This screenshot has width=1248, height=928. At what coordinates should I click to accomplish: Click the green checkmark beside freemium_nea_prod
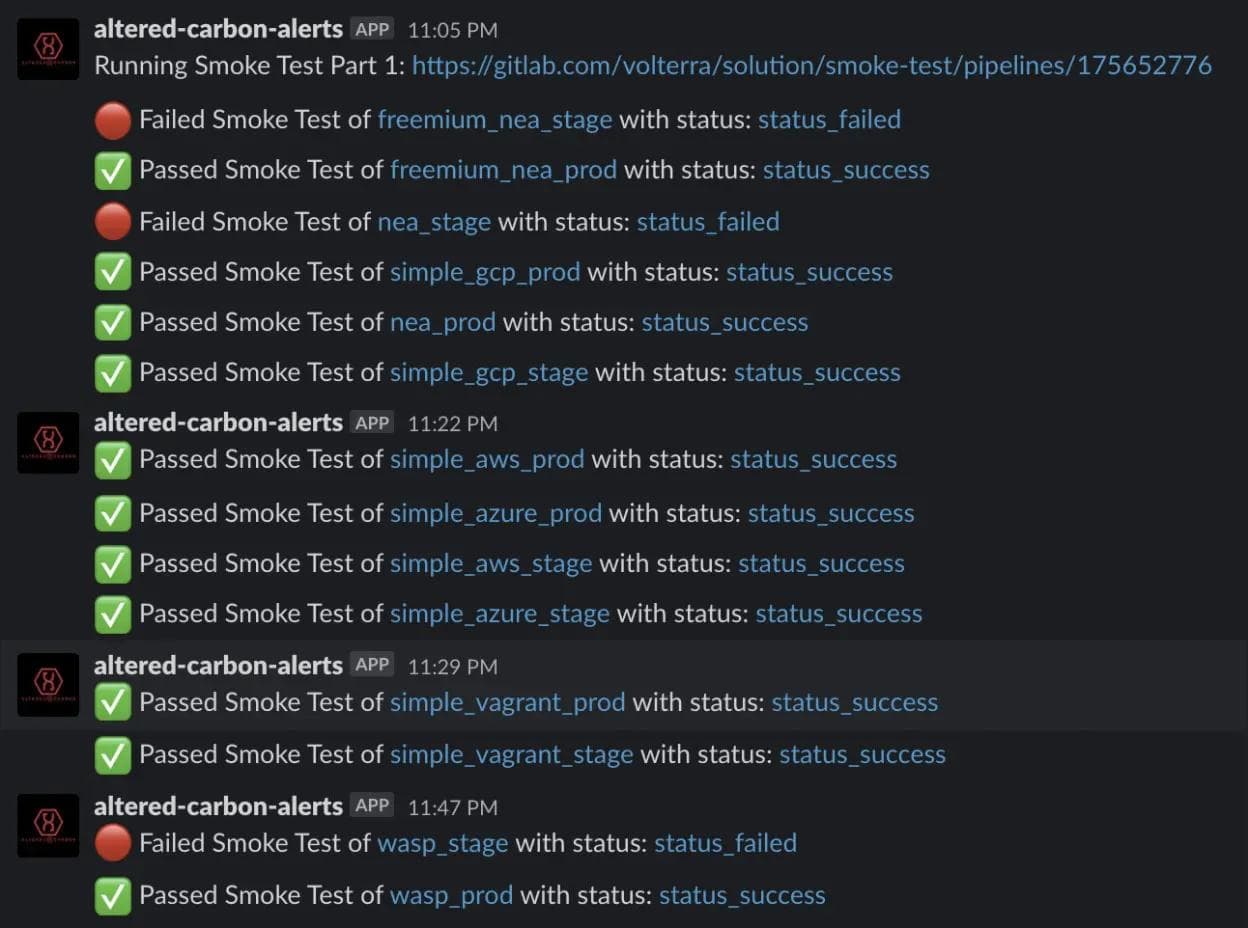(x=112, y=169)
